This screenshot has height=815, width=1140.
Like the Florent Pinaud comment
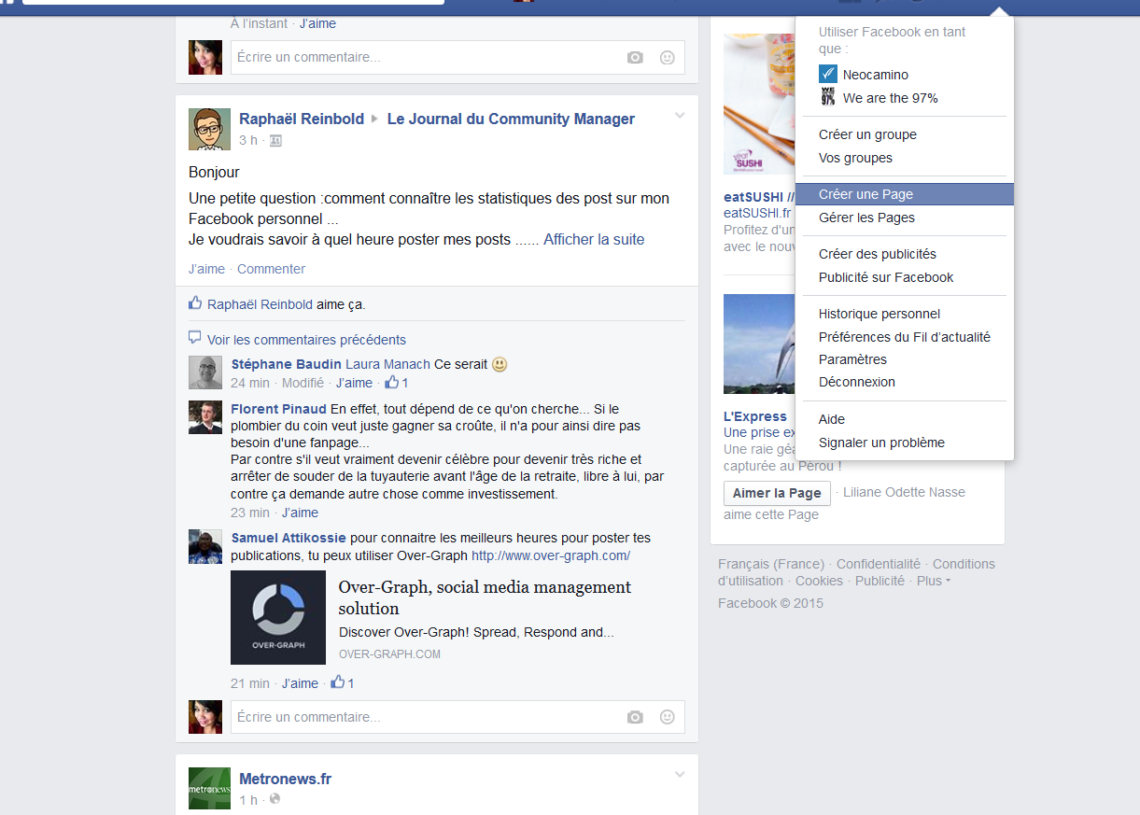tap(299, 512)
